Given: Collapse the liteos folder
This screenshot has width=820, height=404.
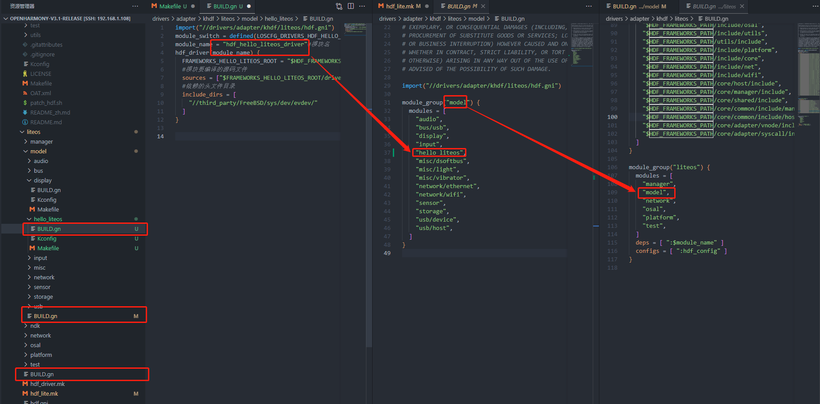Looking at the screenshot, I should pyautogui.click(x=22, y=132).
